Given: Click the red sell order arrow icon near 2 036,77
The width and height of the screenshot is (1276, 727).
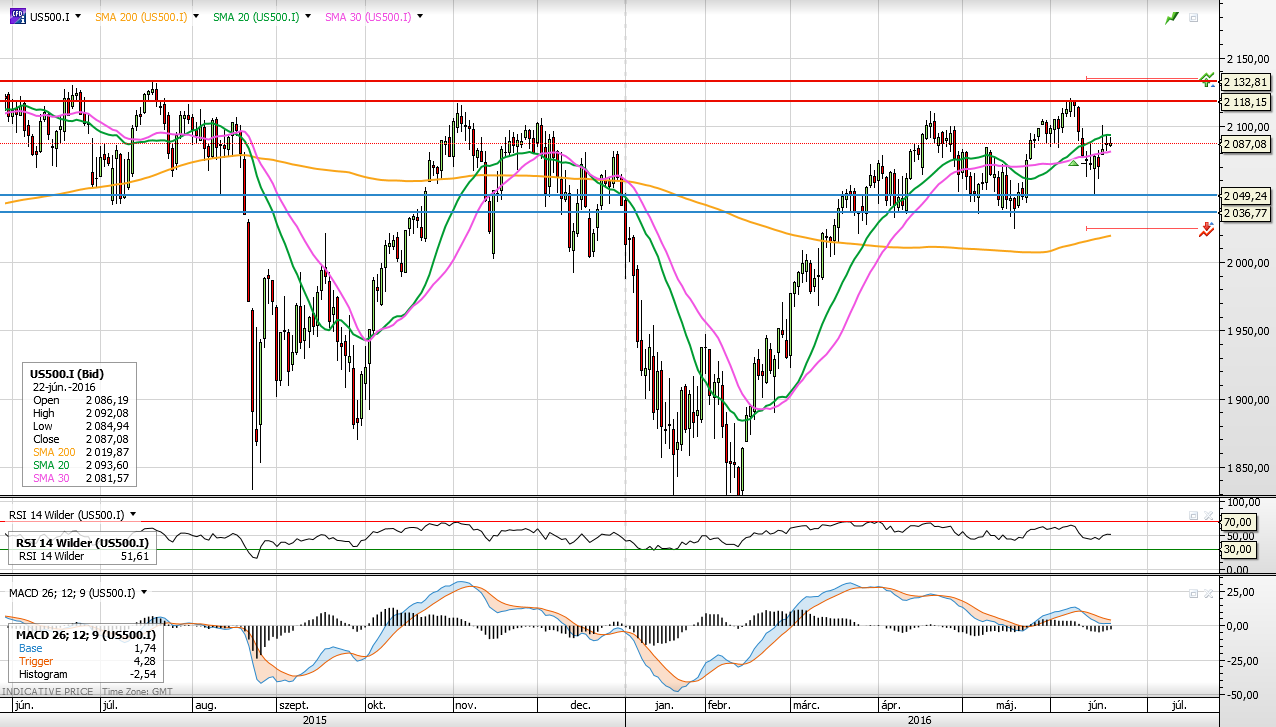Looking at the screenshot, I should [x=1208, y=229].
